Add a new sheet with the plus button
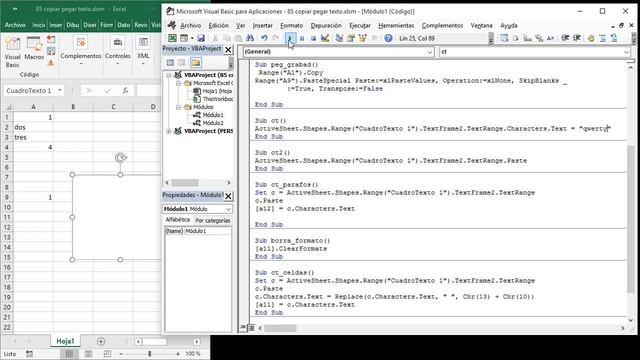The height and width of the screenshot is (360, 640). click(101, 341)
